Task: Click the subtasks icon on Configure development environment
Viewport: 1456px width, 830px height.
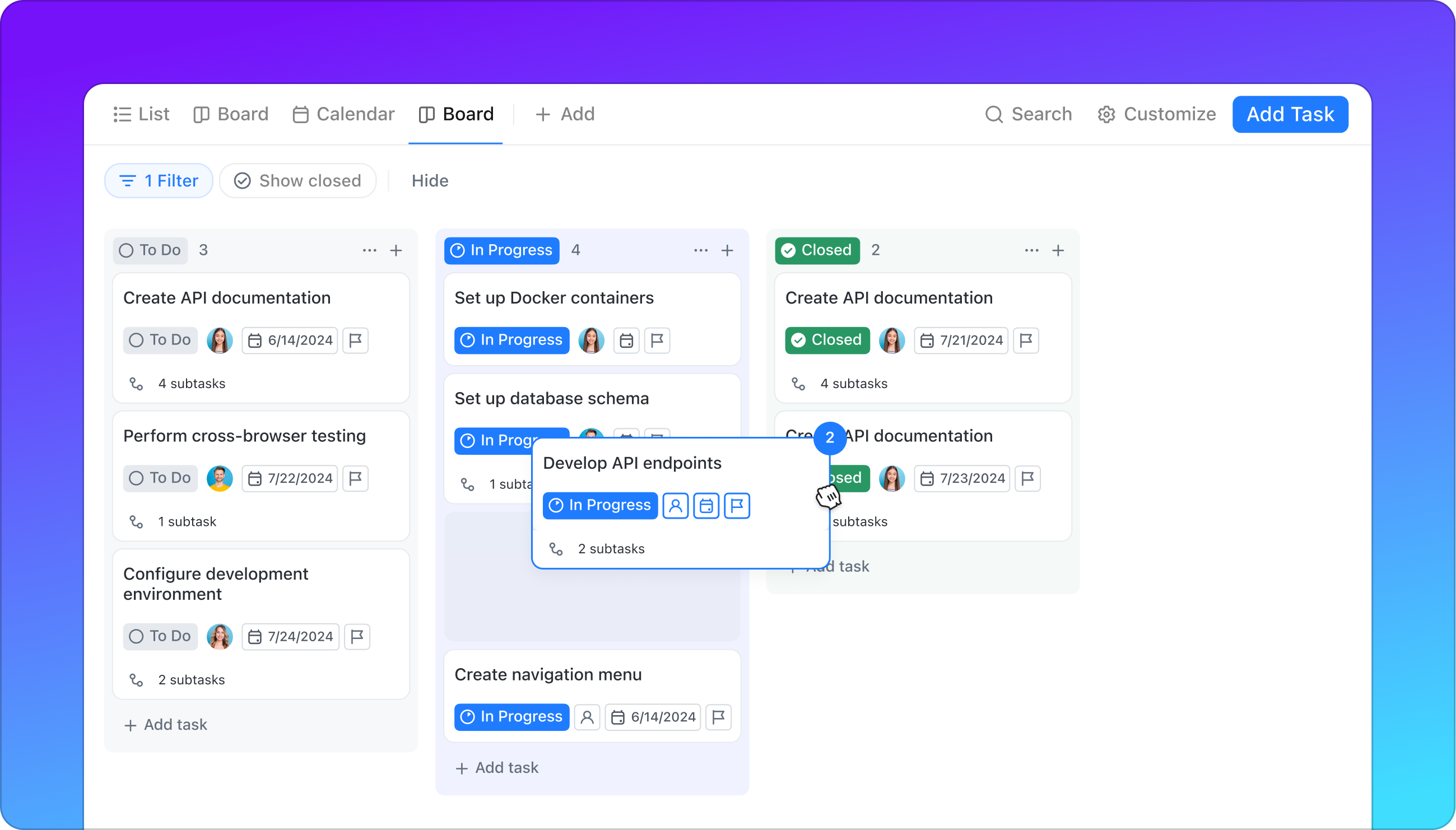Action: coord(136,679)
